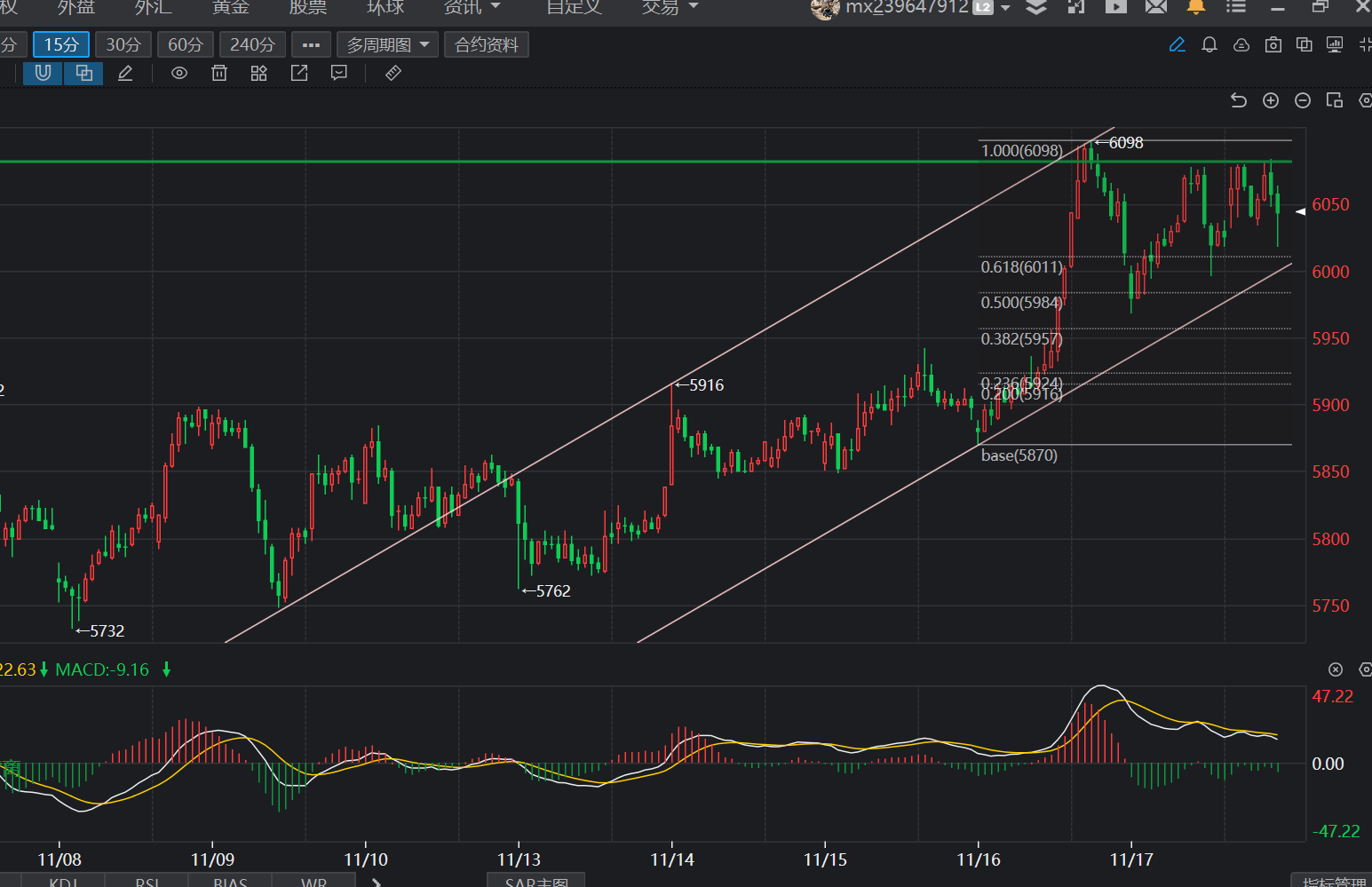1372x887 pixels.
Task: Click the MACD:-9.16 indicator value
Action: [102, 669]
